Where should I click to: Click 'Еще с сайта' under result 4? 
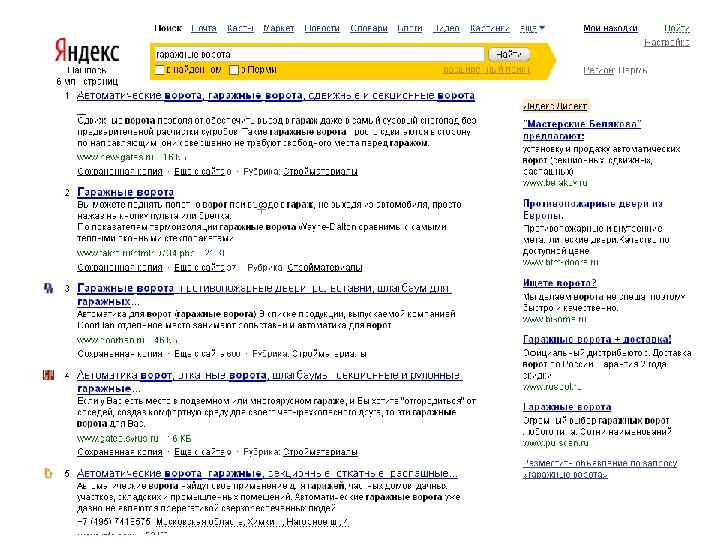(x=202, y=452)
